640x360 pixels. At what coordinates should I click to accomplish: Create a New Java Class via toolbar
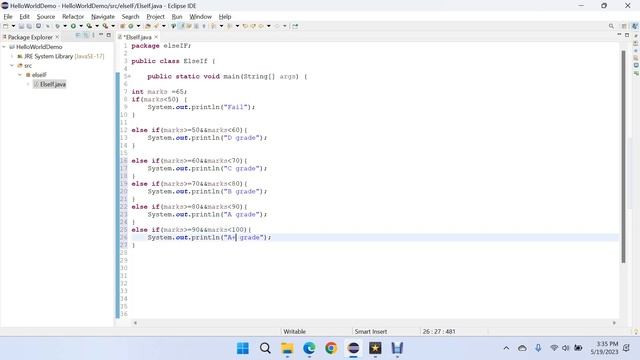point(131,26)
